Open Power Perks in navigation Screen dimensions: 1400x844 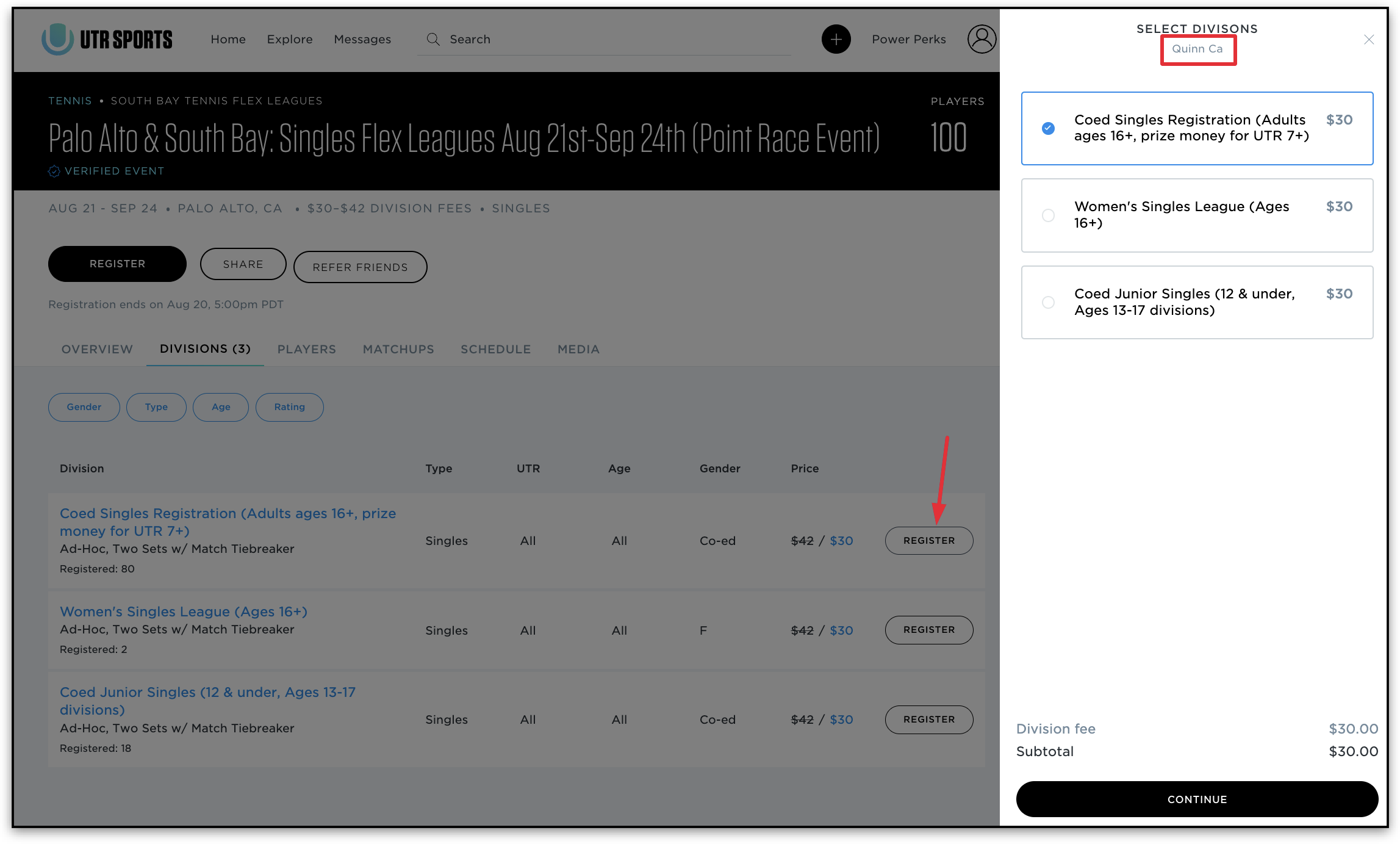click(x=908, y=40)
